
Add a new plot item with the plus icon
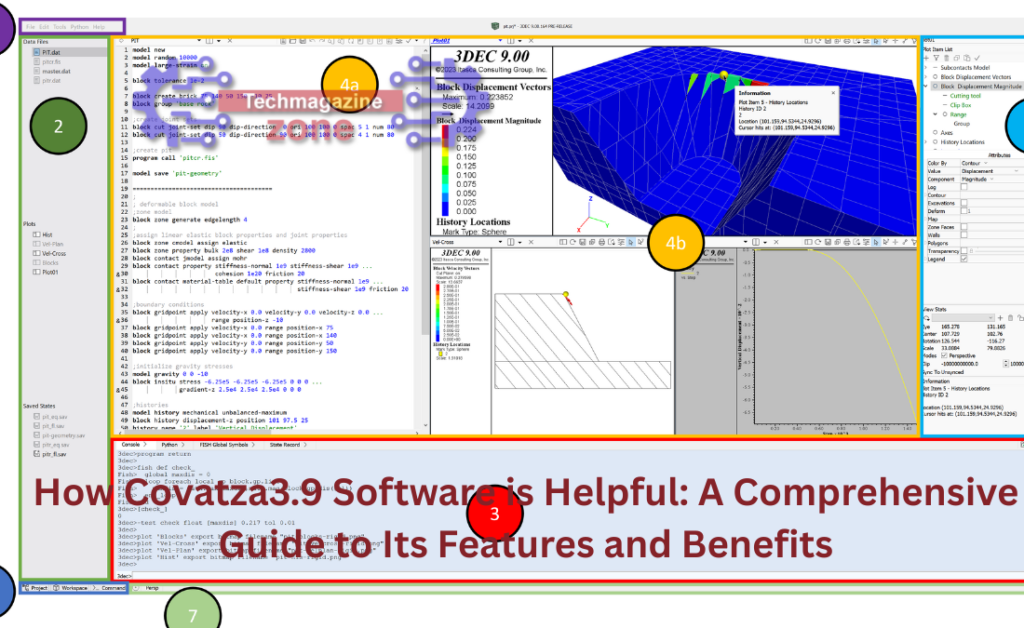pos(927,58)
